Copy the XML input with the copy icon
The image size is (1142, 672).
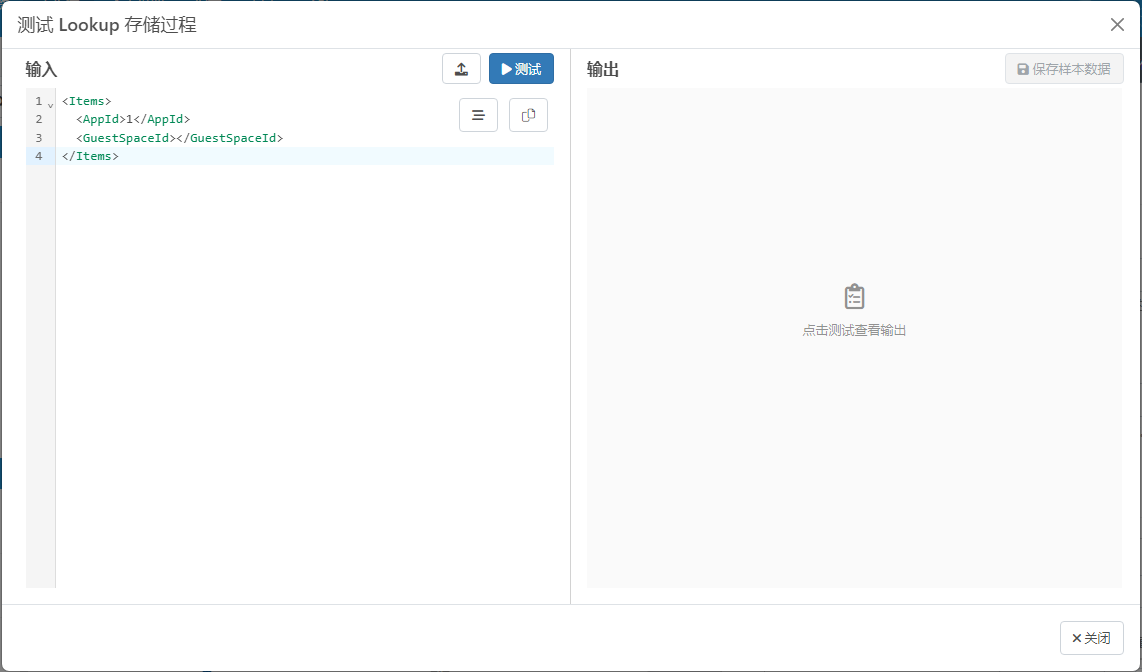[x=528, y=115]
